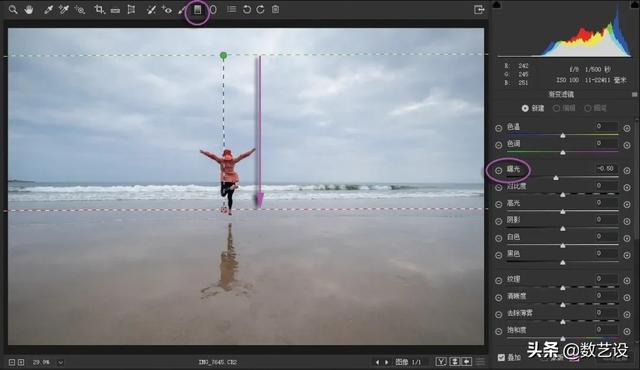Increase 曝光 with plus button
Screen dimensions: 640x370
(x=627, y=171)
